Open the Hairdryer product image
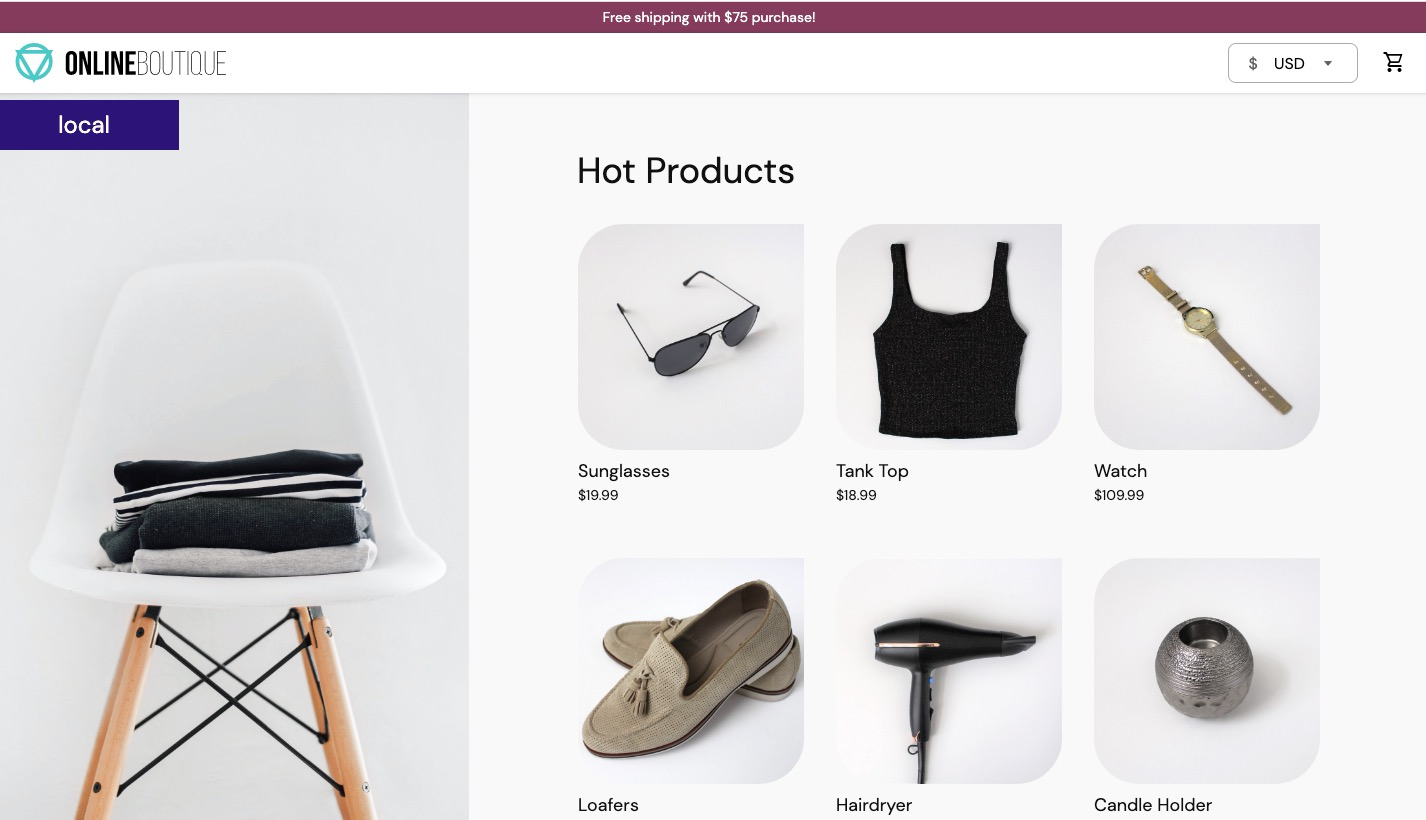Viewport: 1426px width, 820px height. point(949,671)
